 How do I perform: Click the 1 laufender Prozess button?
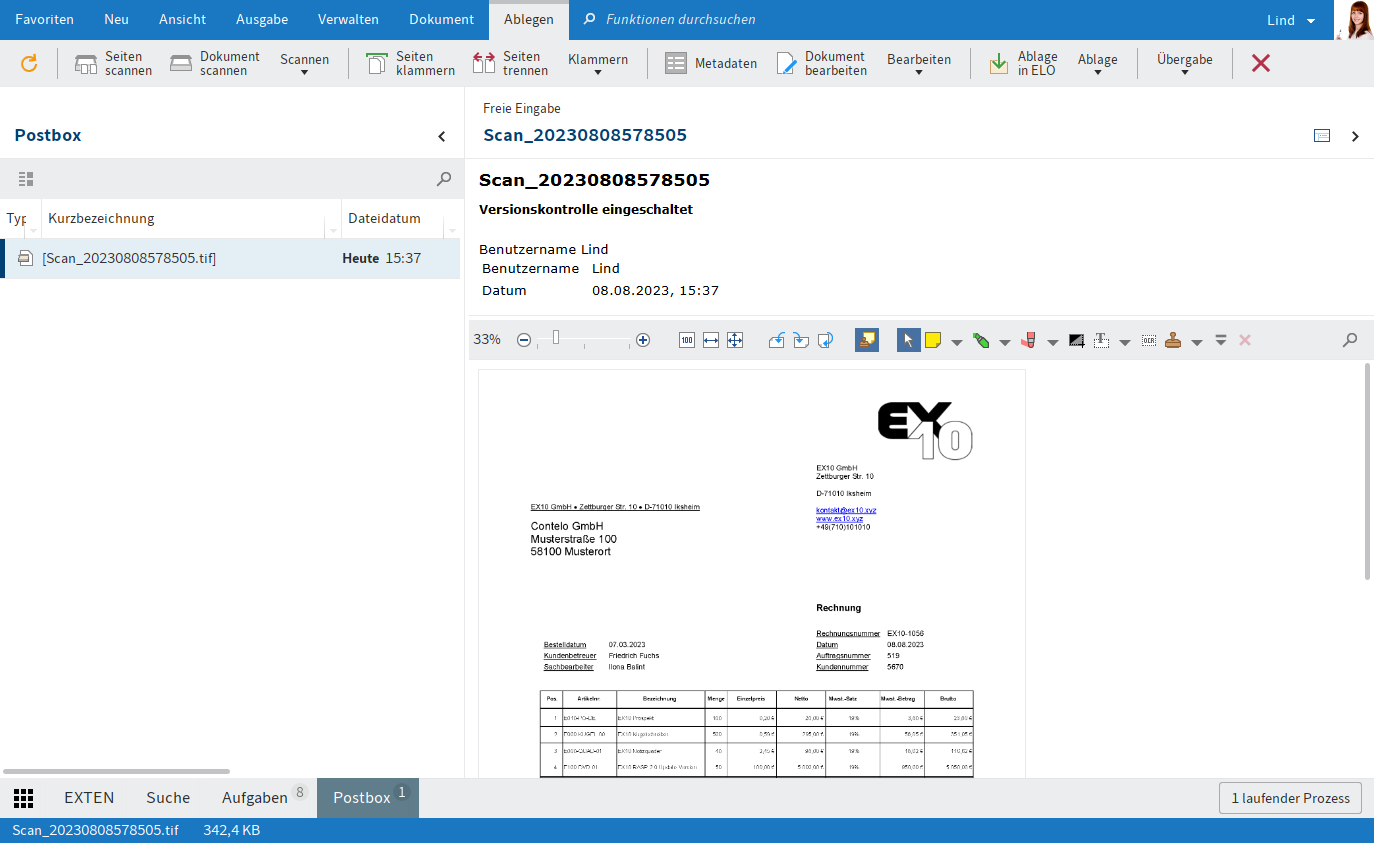click(x=1290, y=798)
